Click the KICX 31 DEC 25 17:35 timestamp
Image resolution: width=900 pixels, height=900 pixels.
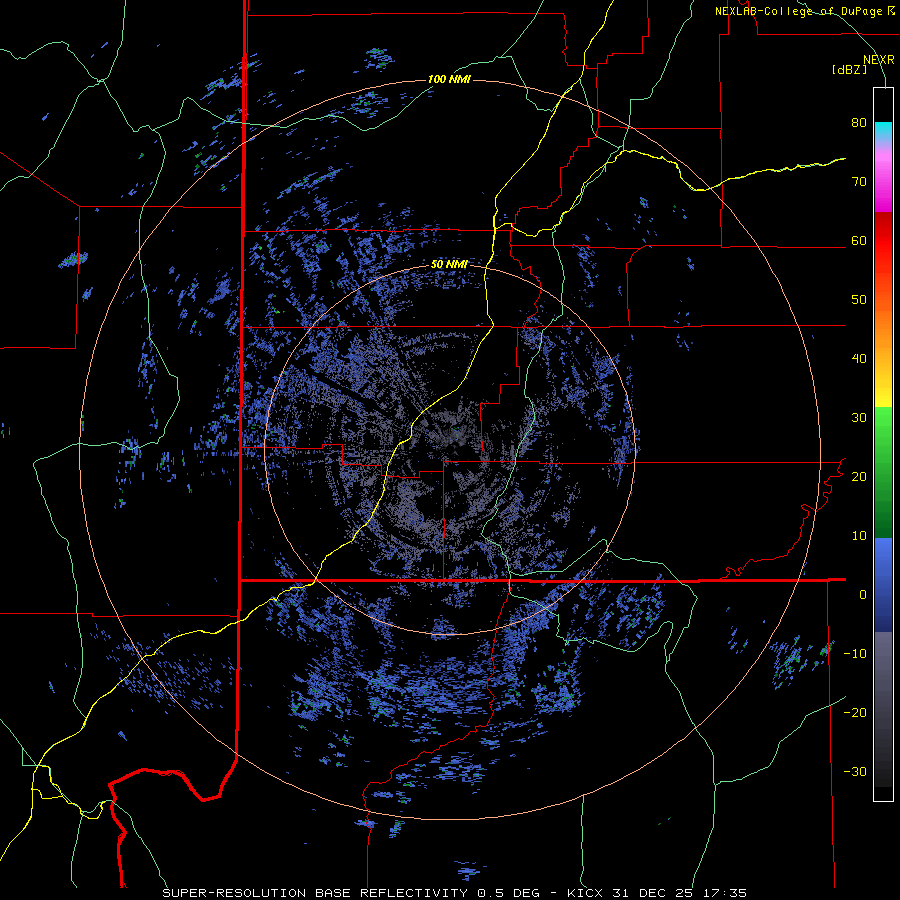pyautogui.click(x=657, y=893)
